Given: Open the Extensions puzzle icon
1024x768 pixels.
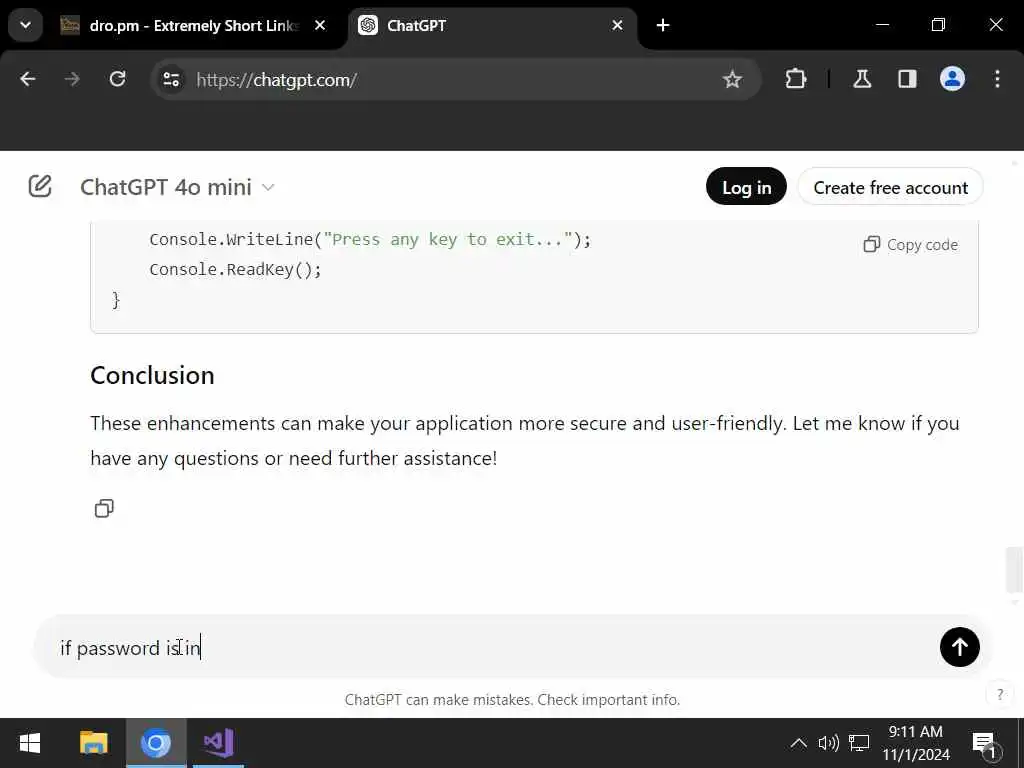Looking at the screenshot, I should [x=795, y=80].
